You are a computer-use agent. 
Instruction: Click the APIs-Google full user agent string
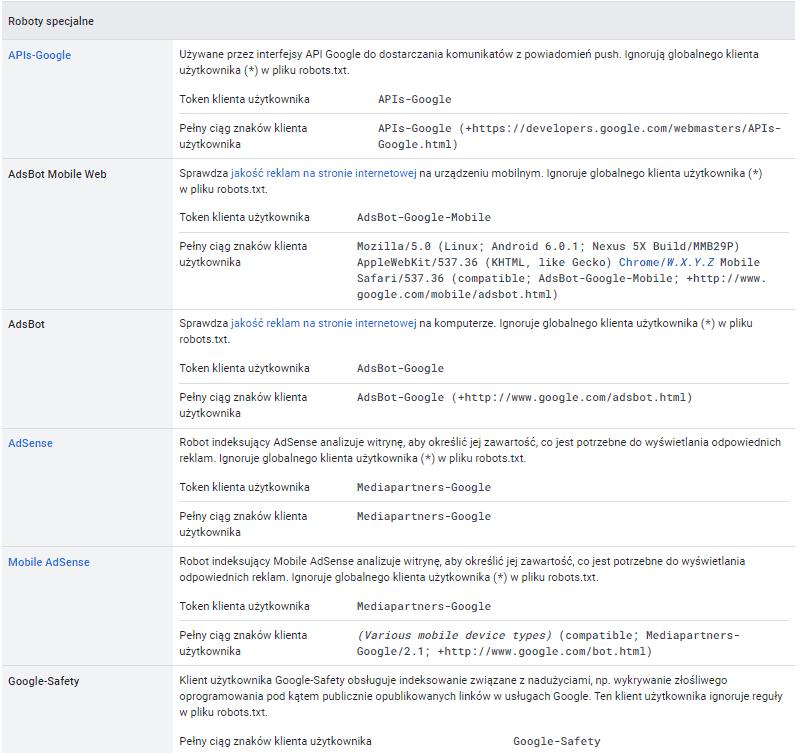point(579,136)
